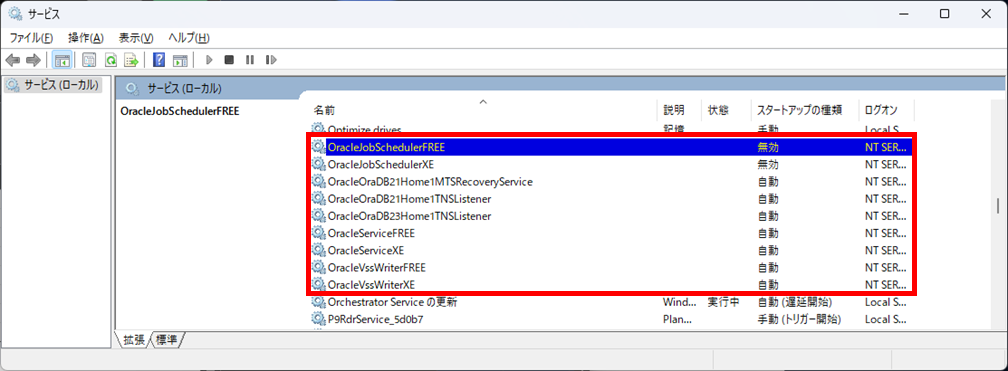Click 実行中 status of Orchestrator Service

723,302
